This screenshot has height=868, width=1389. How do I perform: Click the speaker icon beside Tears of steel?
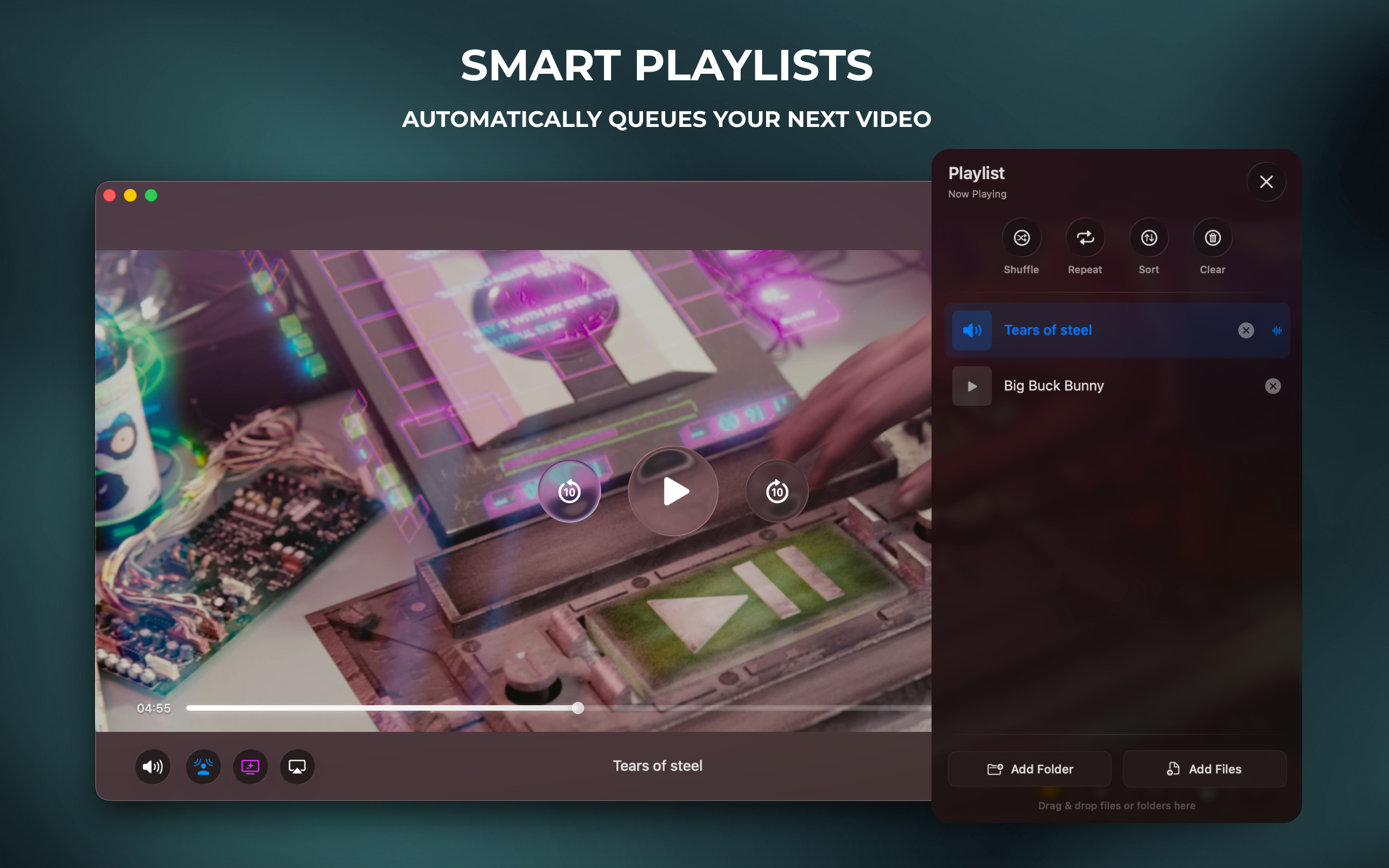tap(972, 330)
